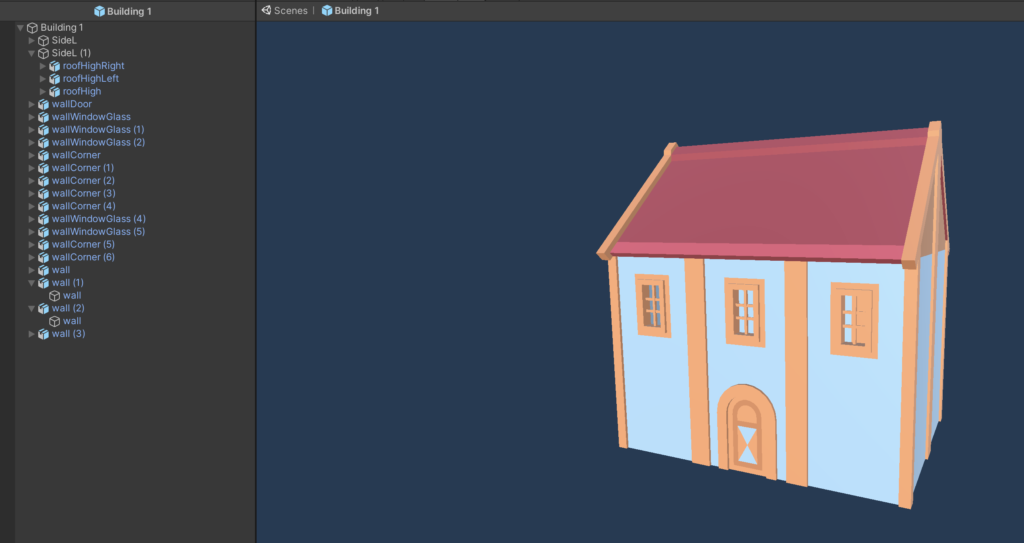Go back to Scenes via breadcrumb link
The image size is (1024, 543).
pos(290,10)
